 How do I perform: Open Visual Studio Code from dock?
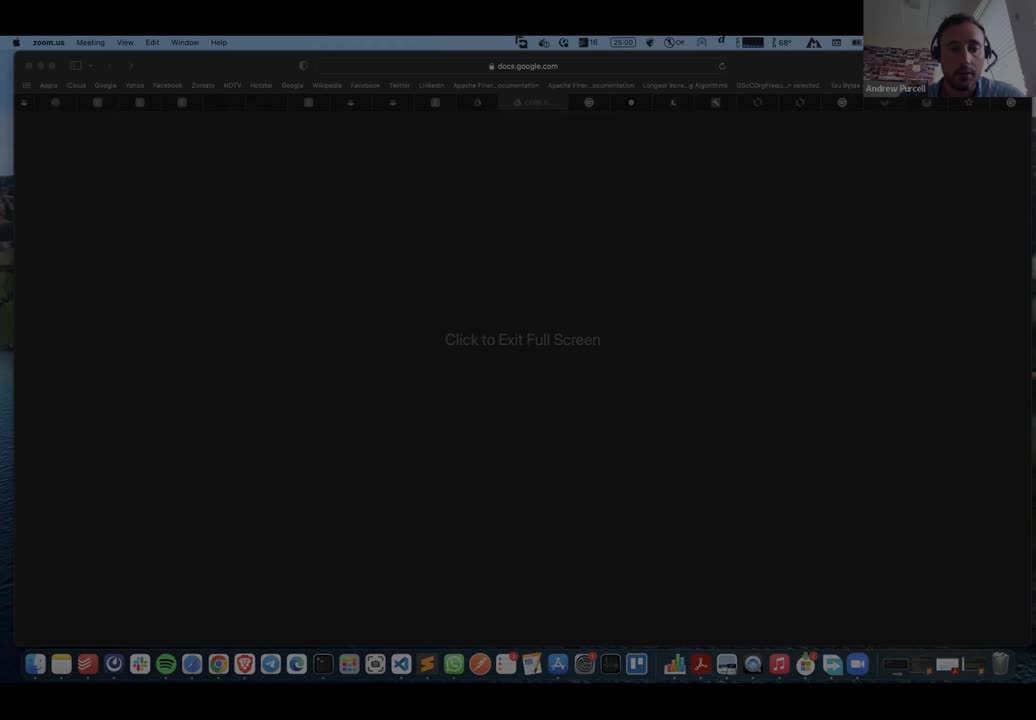(401, 664)
